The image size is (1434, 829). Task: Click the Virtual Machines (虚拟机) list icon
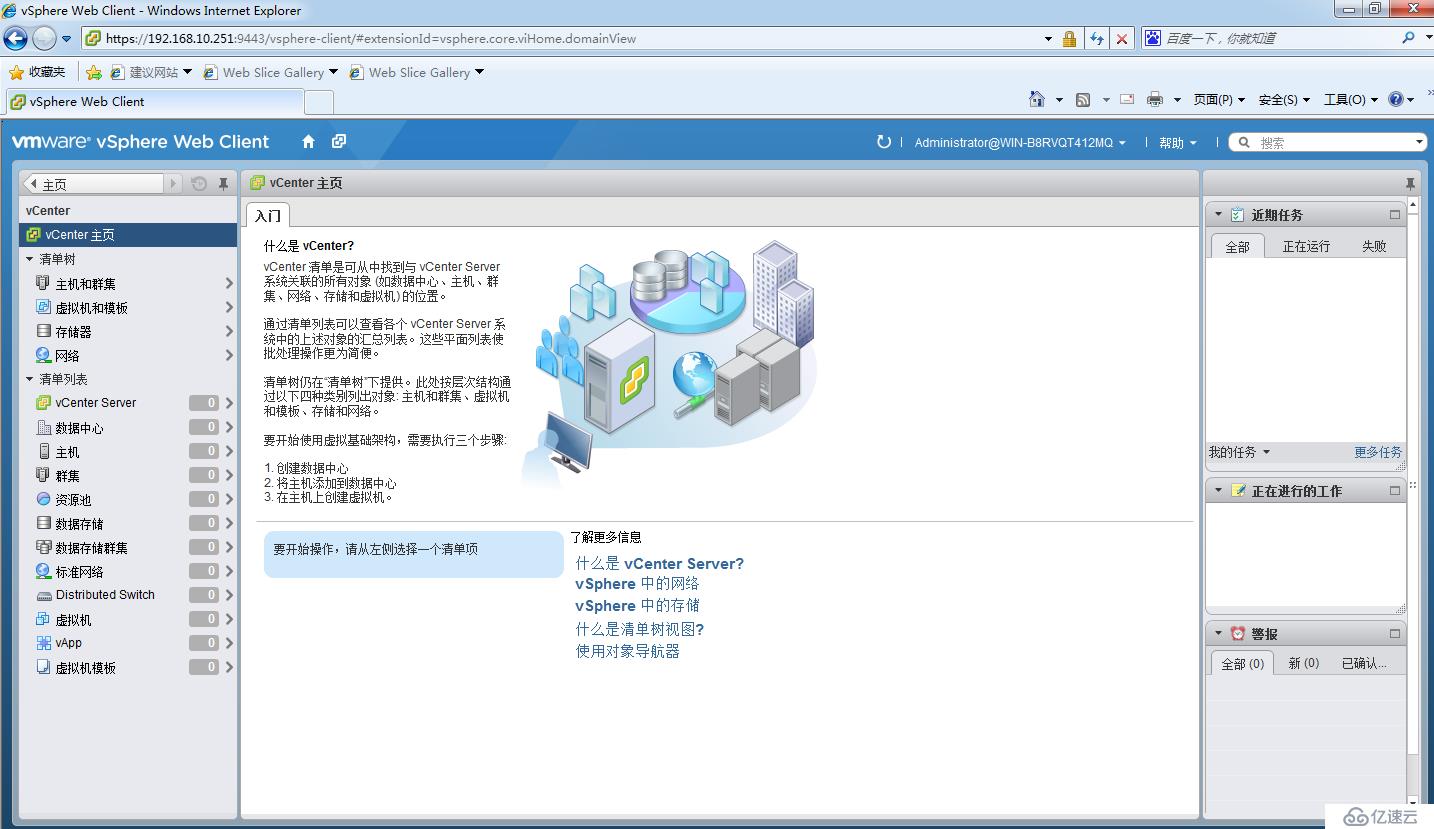(x=43, y=619)
